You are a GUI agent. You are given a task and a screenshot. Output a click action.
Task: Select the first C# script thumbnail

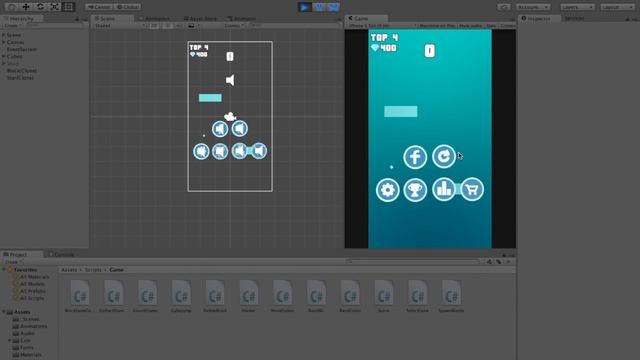pyautogui.click(x=79, y=293)
